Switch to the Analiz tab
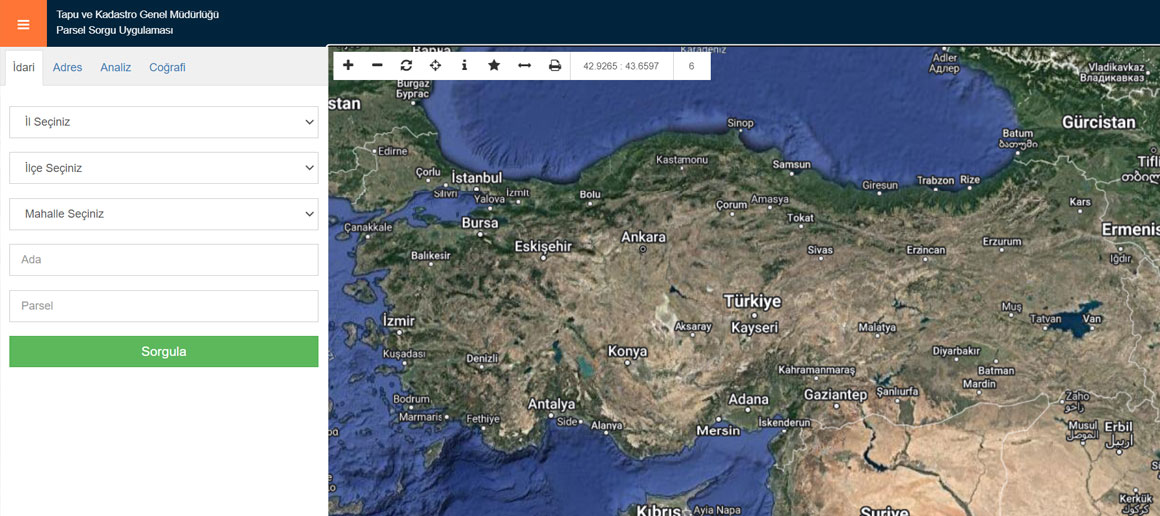 [116, 68]
